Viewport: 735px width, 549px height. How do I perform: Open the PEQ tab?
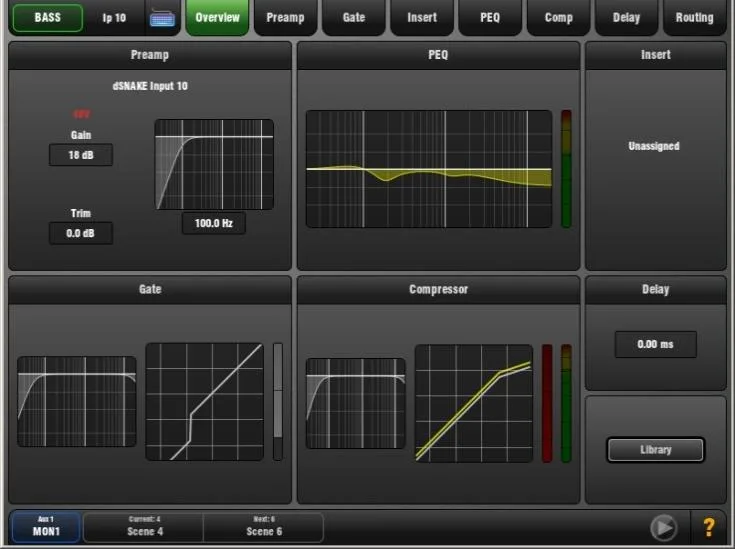(490, 17)
